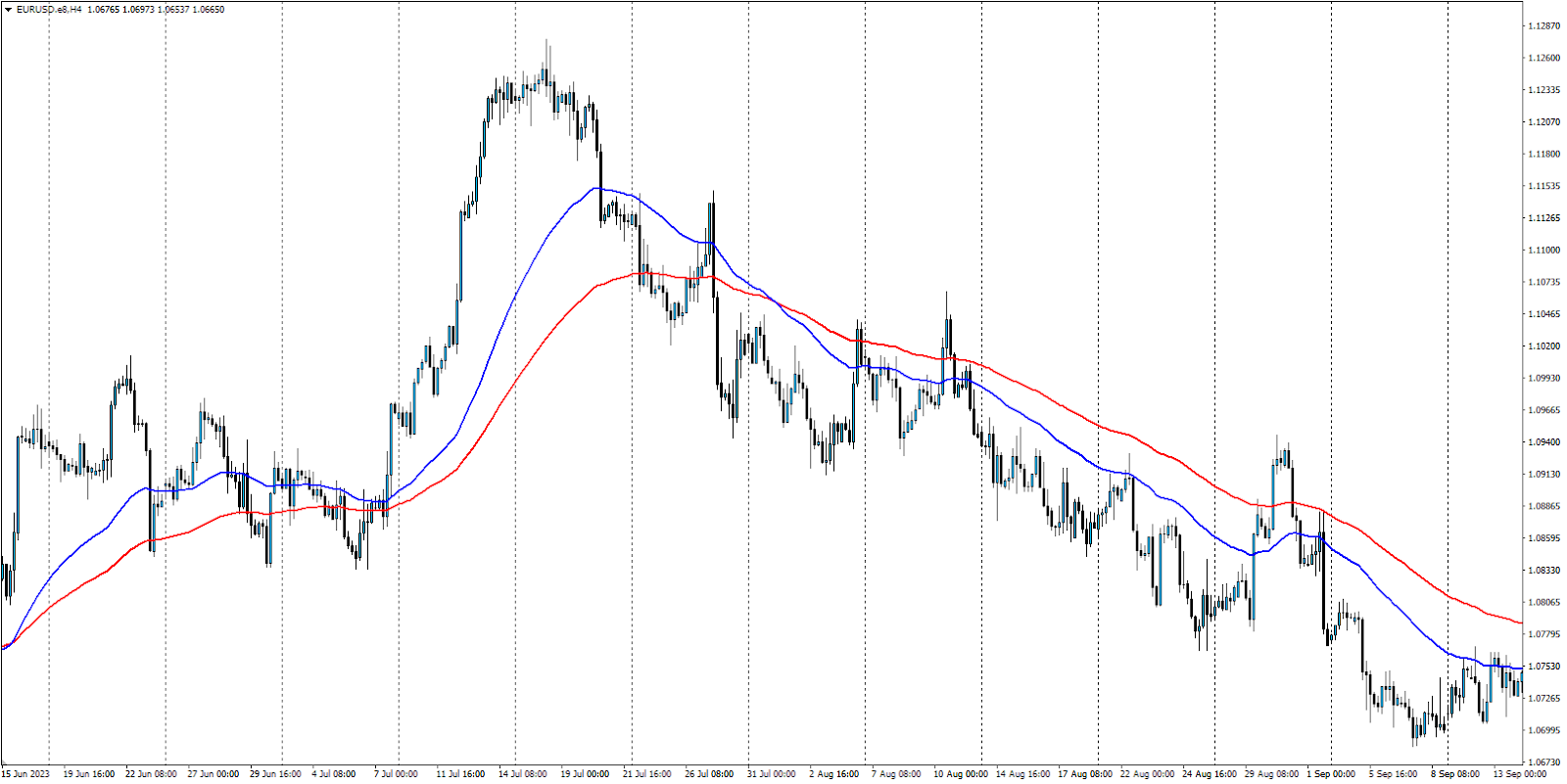Click the 1.08865 price level label
Screen dimensions: 1567x784
point(1544,506)
